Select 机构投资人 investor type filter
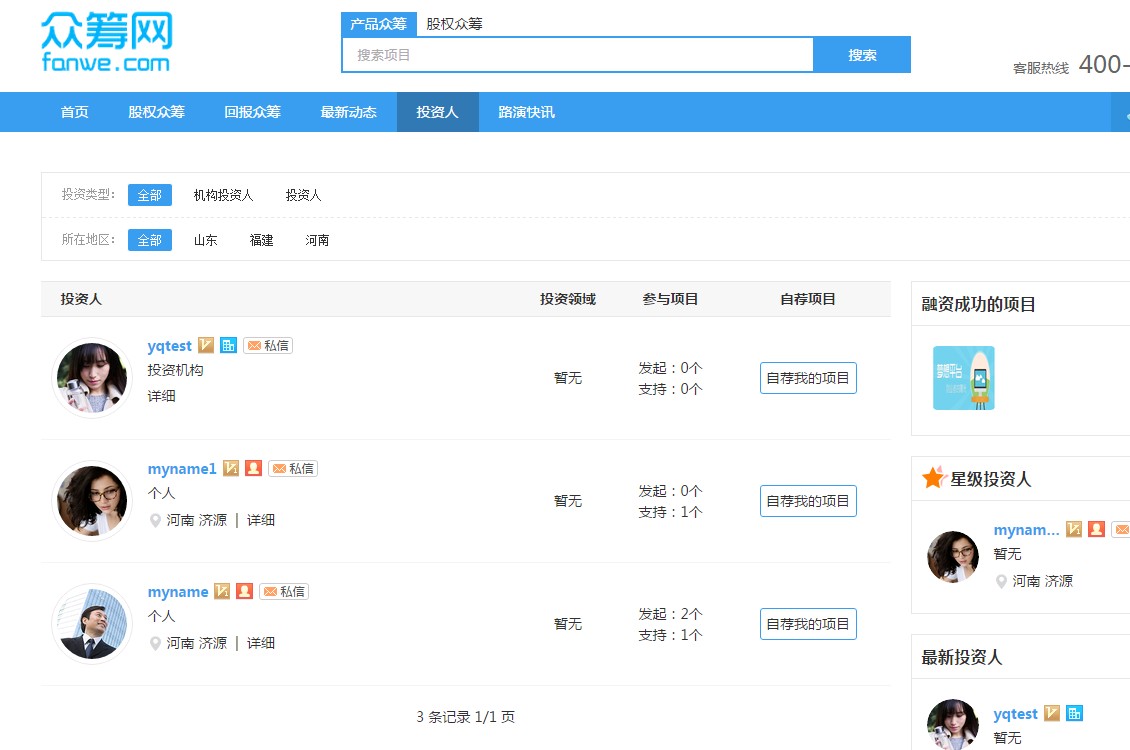This screenshot has width=1130, height=750. point(222,194)
